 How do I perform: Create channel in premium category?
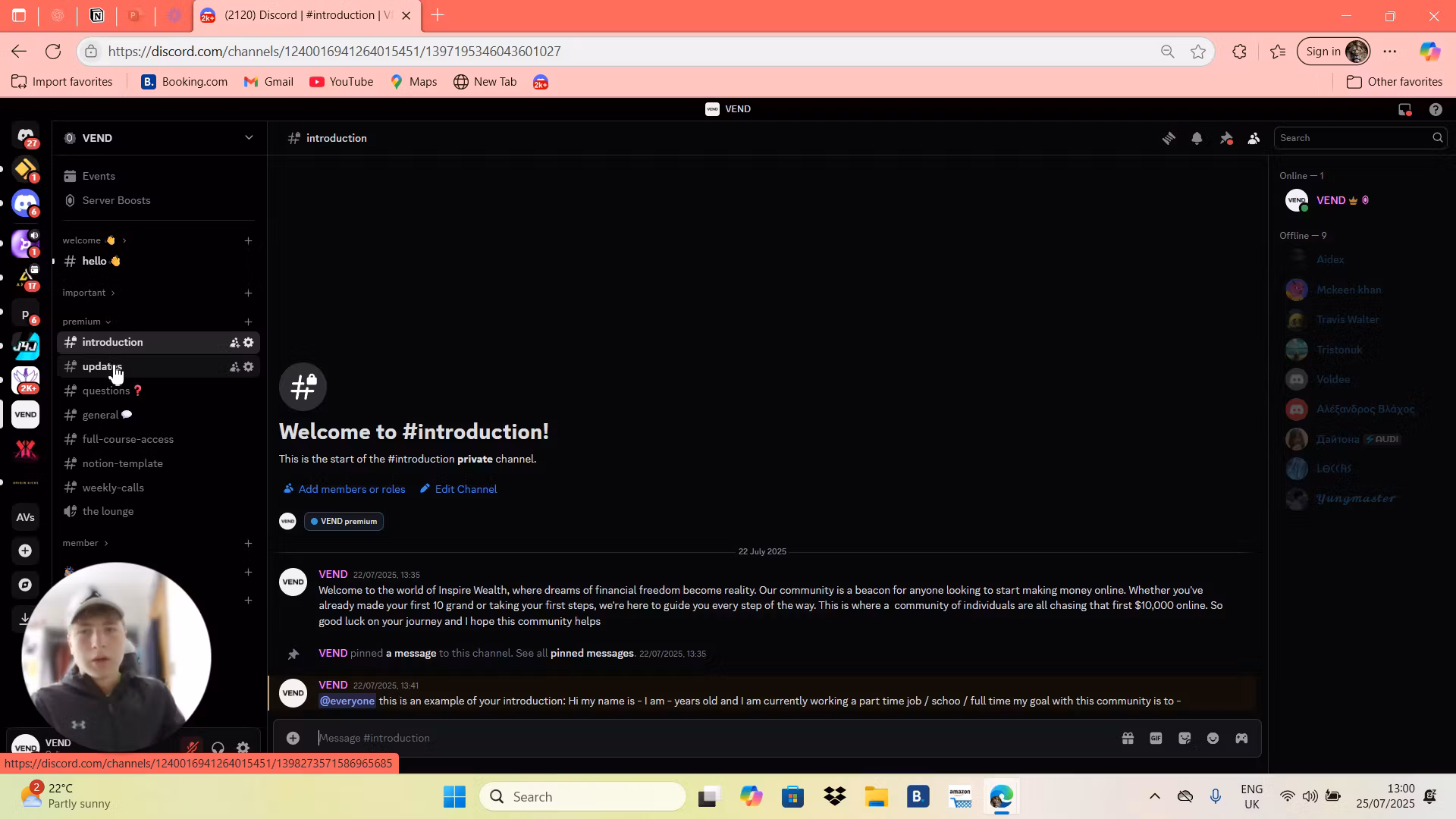click(248, 322)
